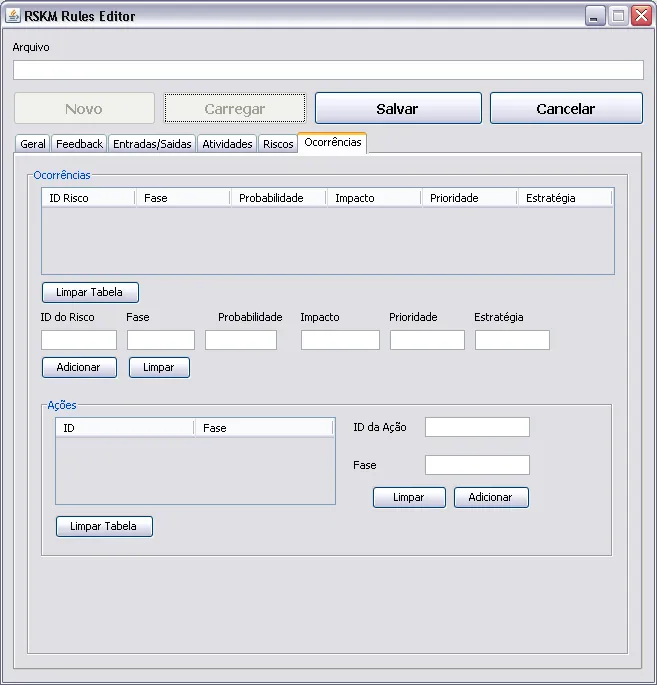The height and width of the screenshot is (685, 657).
Task: Focus the ID do Risco input field
Action: click(x=79, y=340)
